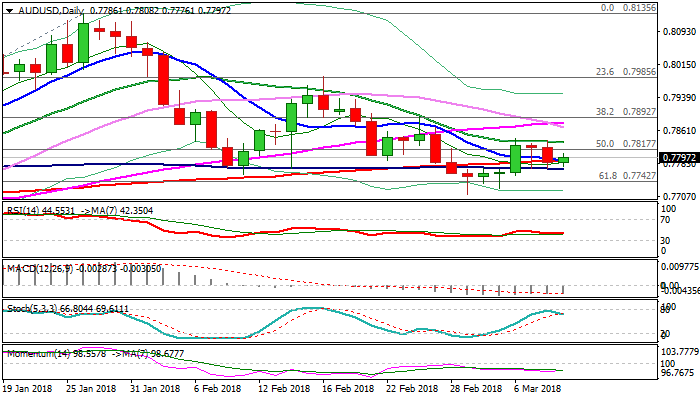Click the 0.80150 price axis label
The height and width of the screenshot is (400, 700).
pyautogui.click(x=679, y=64)
